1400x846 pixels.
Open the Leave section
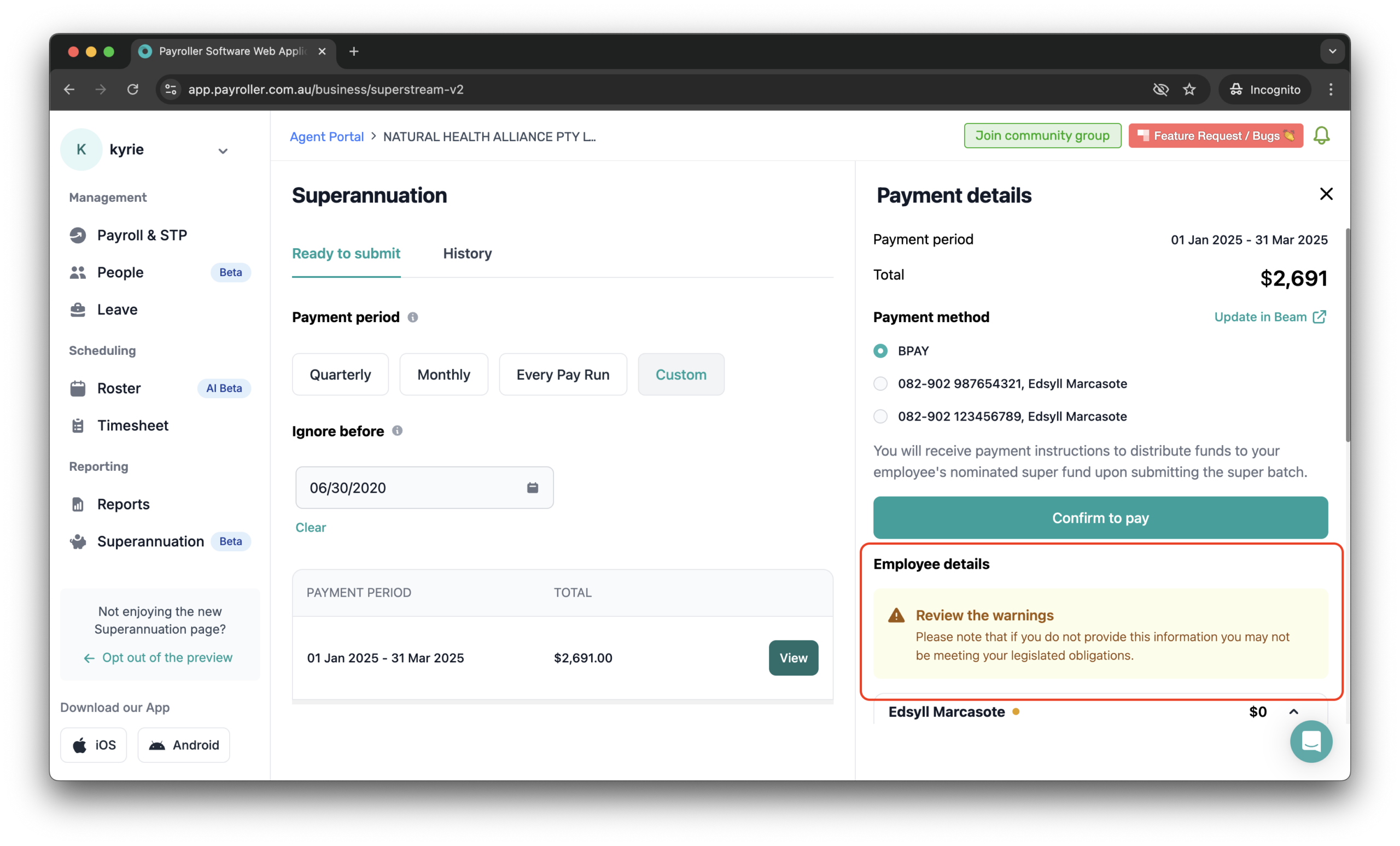[x=78, y=309]
